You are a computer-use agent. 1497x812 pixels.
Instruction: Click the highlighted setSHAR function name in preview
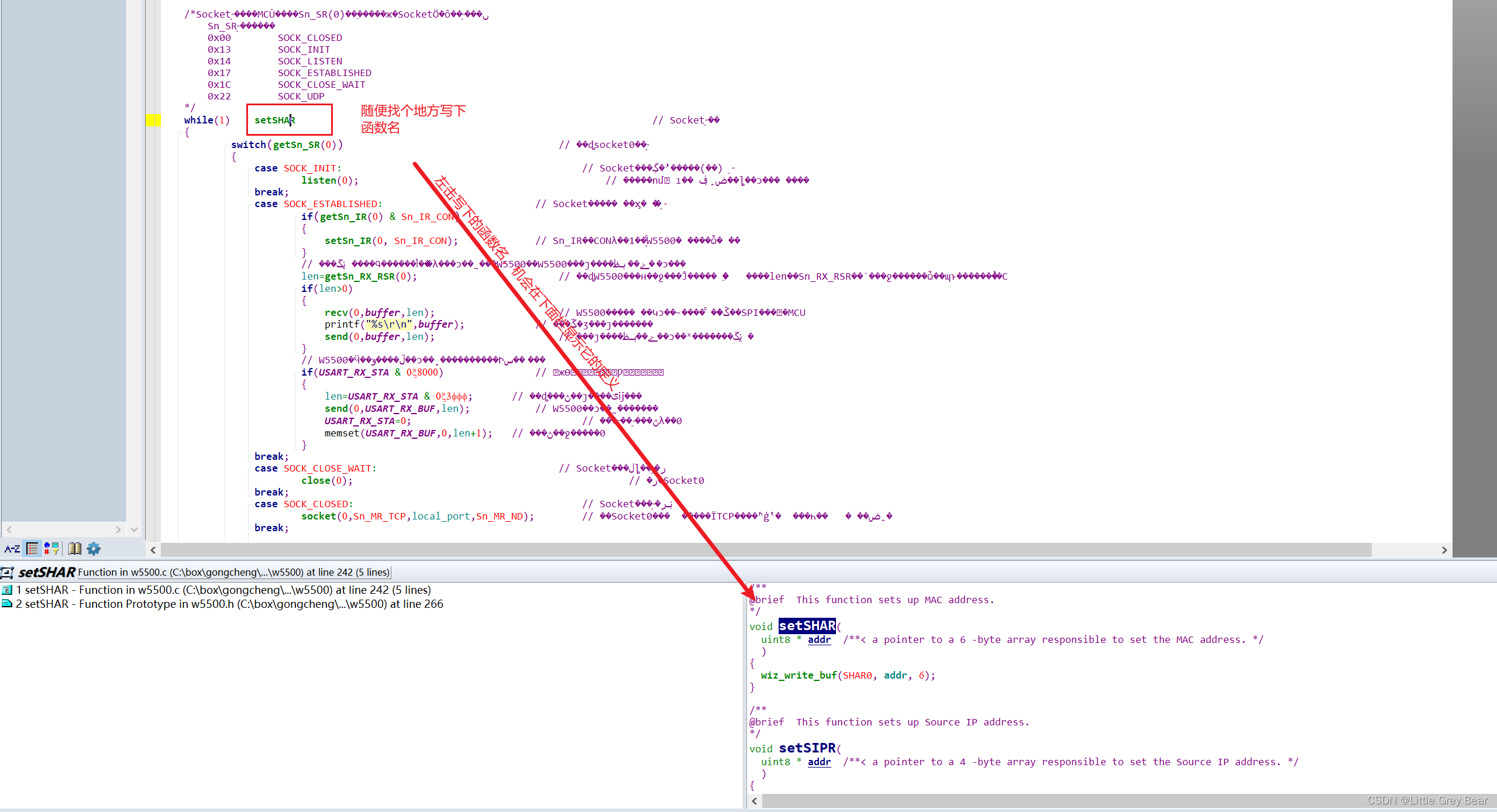click(807, 626)
